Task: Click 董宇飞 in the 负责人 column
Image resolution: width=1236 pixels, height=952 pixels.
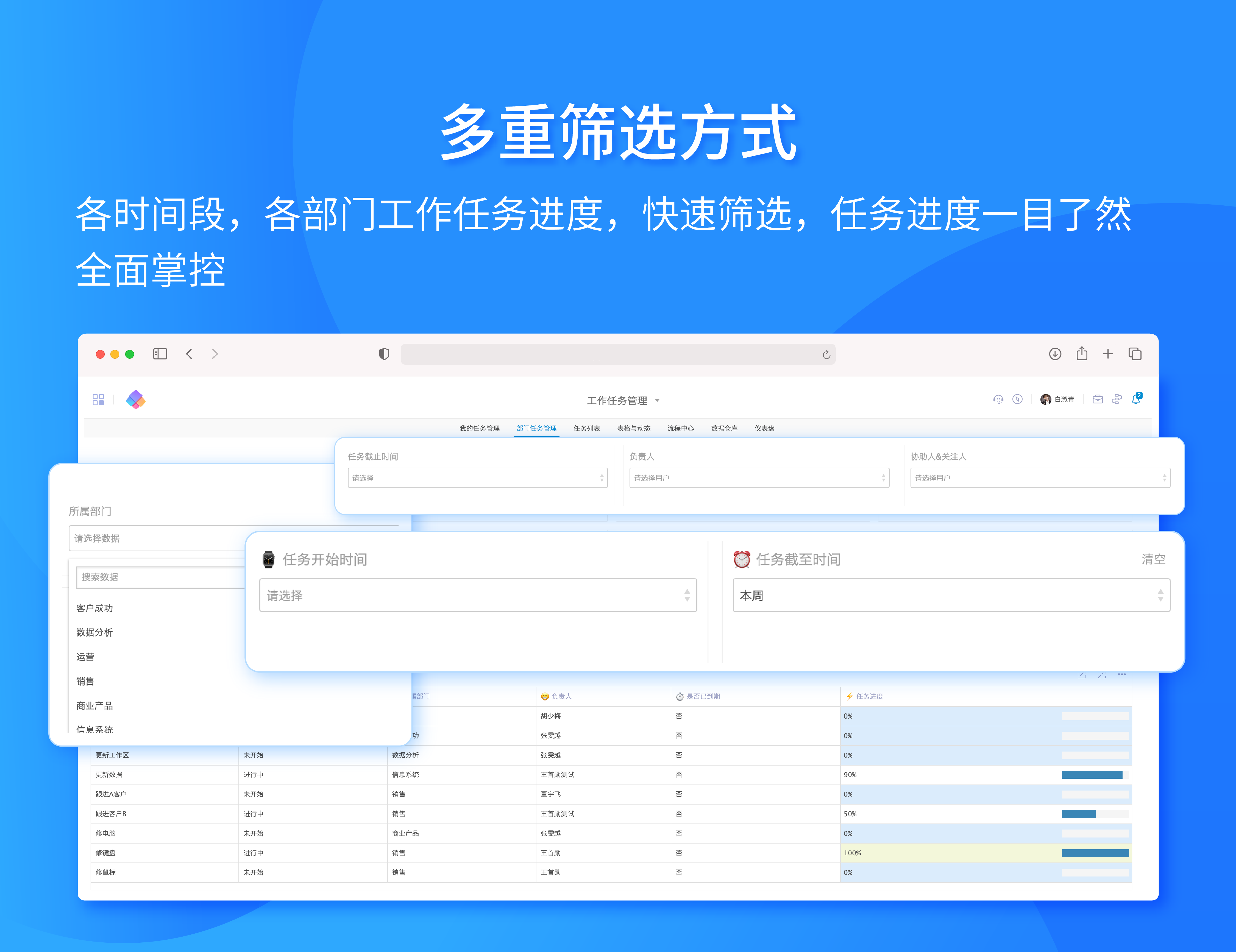Action: pos(551,794)
